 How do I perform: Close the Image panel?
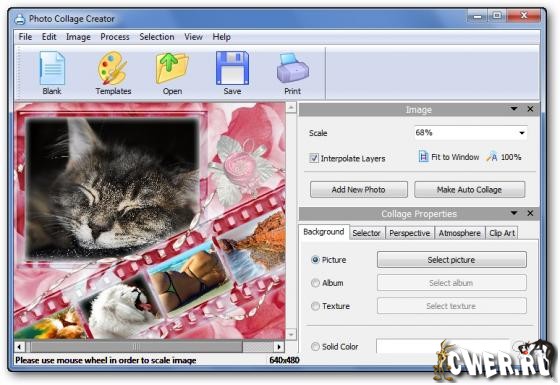(530, 109)
